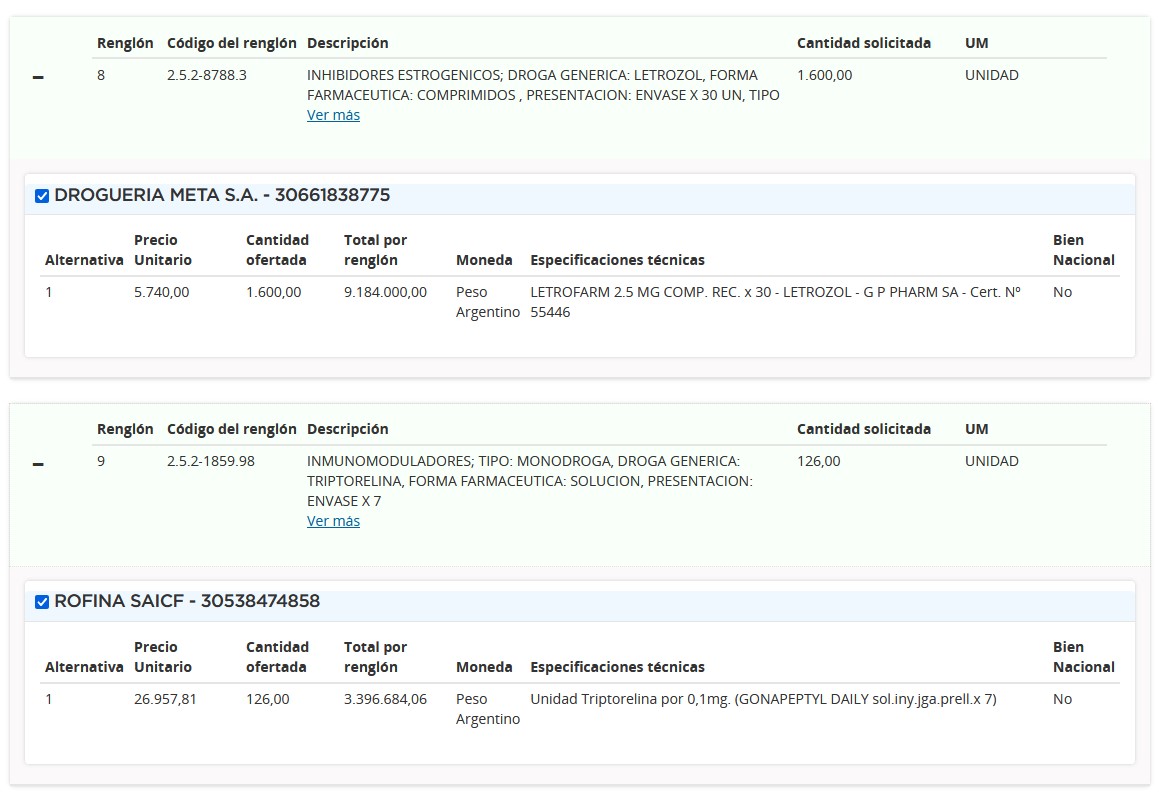Click the unit price 5.740,00

pos(161,292)
